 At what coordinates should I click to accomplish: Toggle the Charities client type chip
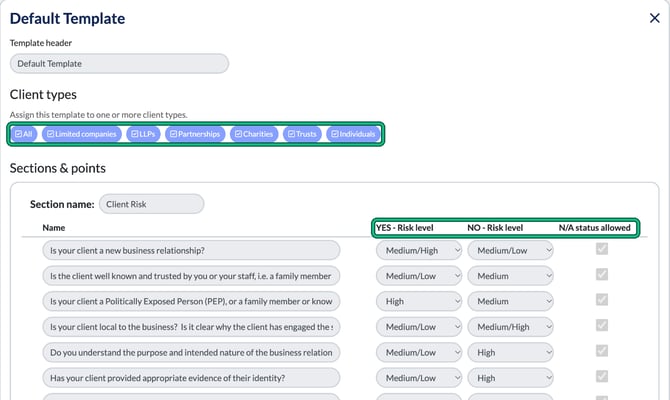click(x=254, y=134)
